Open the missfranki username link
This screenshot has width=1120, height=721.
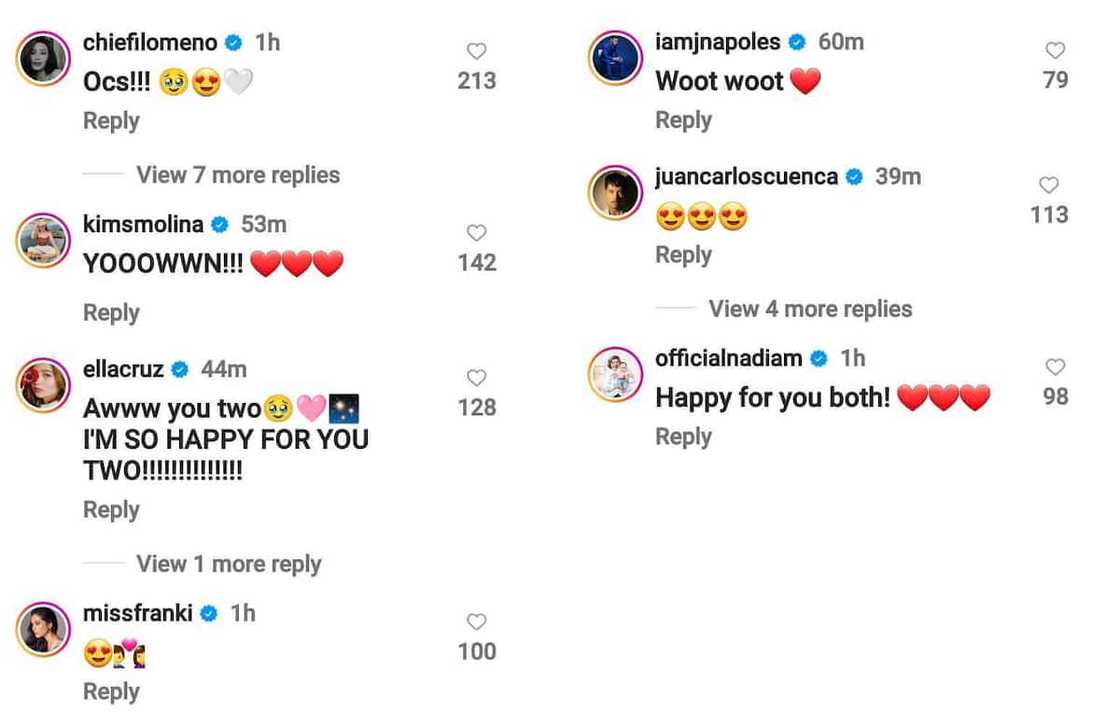tap(137, 613)
